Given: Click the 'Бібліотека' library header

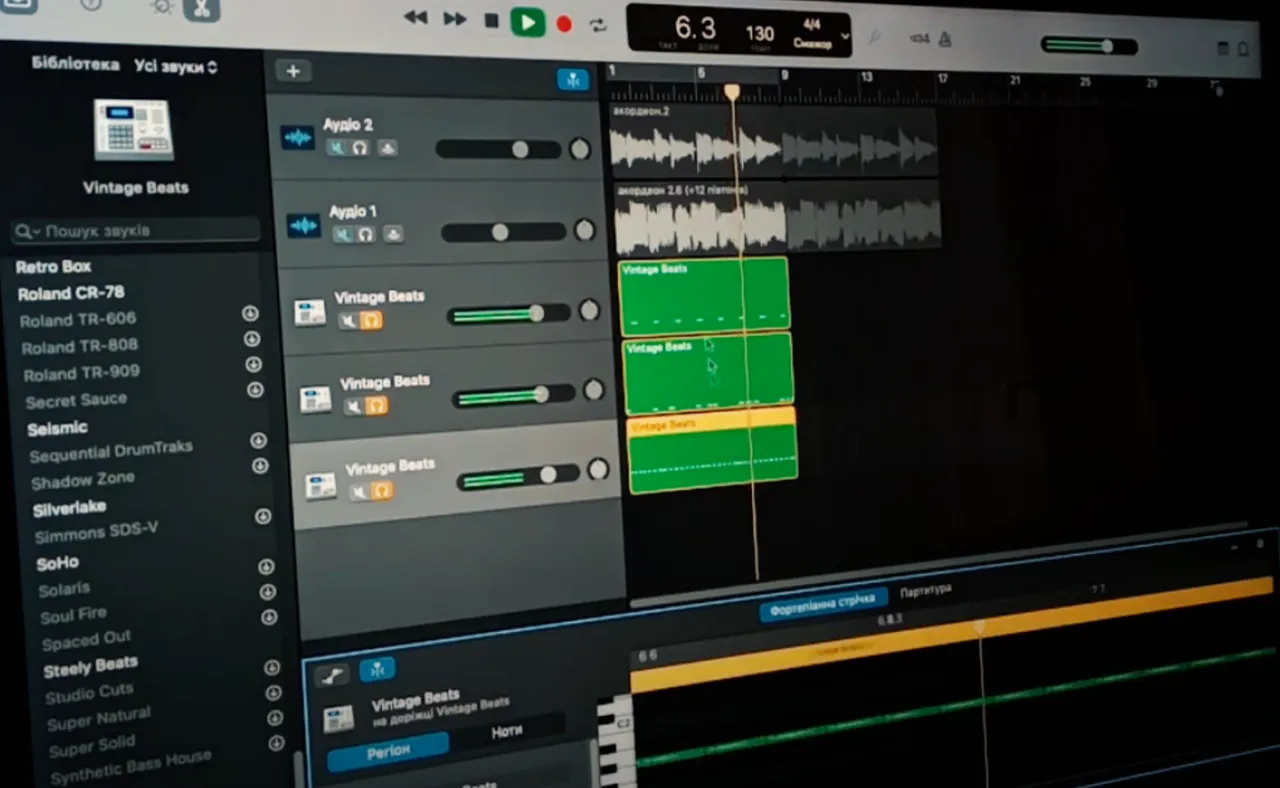Looking at the screenshot, I should click(x=75, y=63).
